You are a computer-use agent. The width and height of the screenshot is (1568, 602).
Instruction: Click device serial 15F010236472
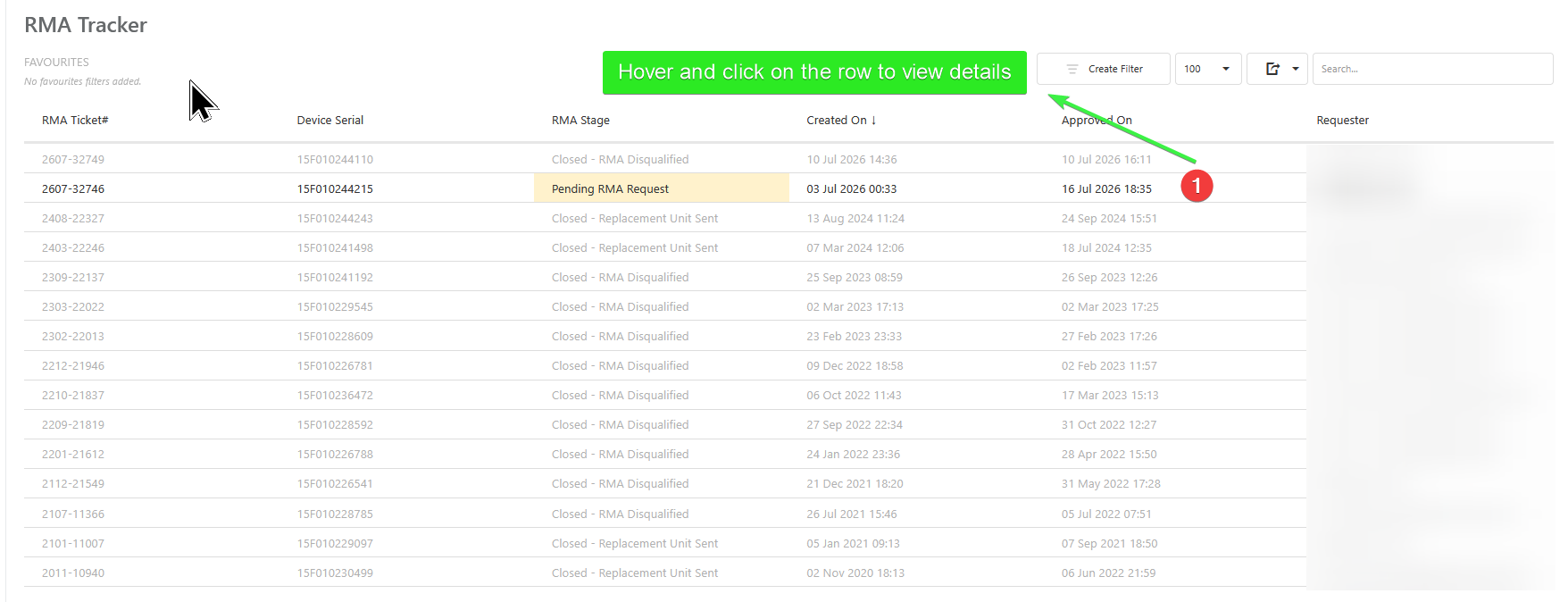[335, 395]
